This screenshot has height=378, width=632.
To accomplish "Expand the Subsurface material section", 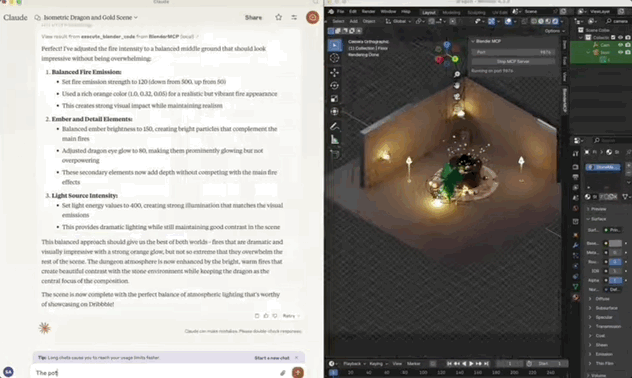I will point(606,308).
